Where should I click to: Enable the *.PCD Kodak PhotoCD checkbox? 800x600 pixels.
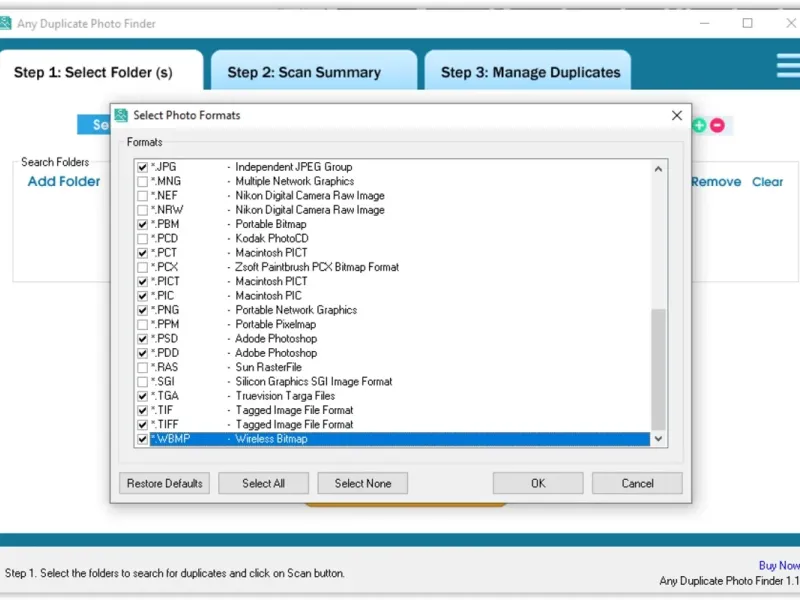(x=142, y=239)
